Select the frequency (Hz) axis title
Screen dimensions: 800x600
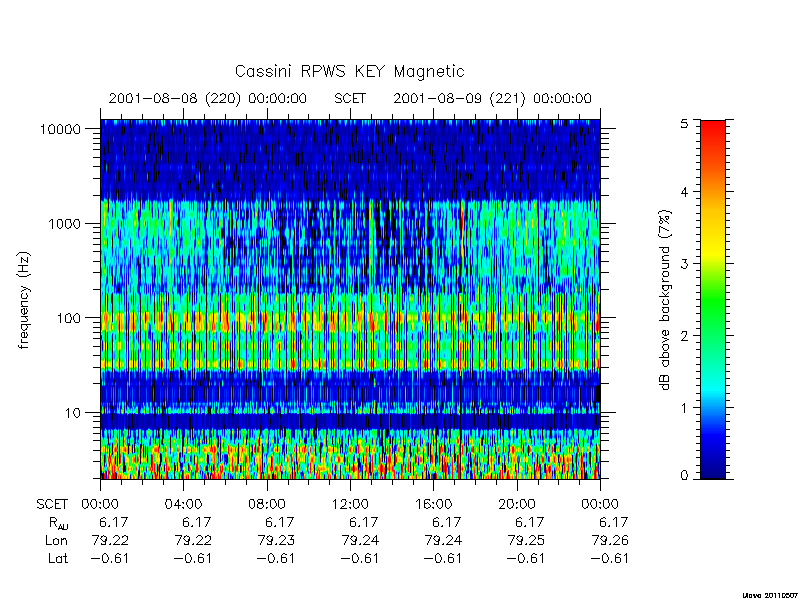24,300
